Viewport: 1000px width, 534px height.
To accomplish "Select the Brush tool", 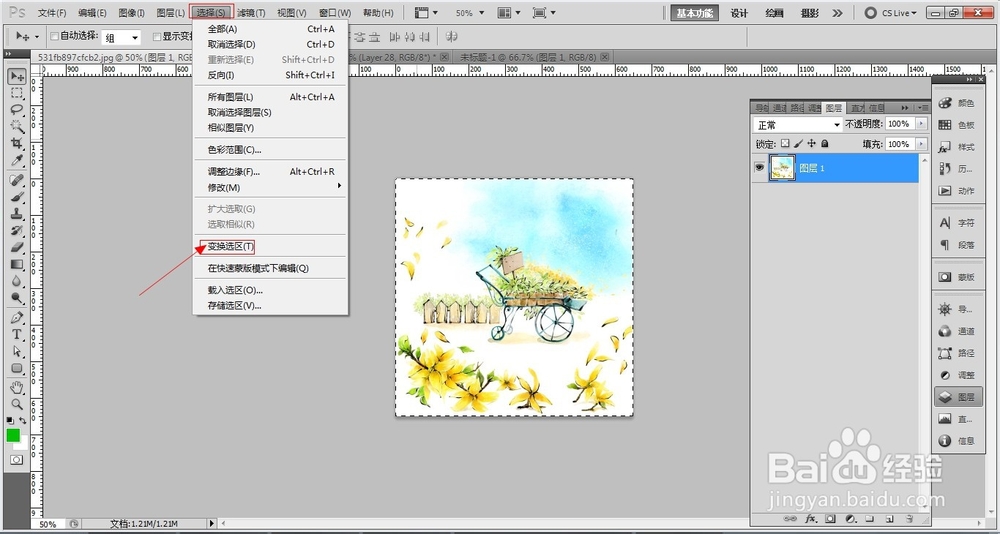I will [17, 197].
